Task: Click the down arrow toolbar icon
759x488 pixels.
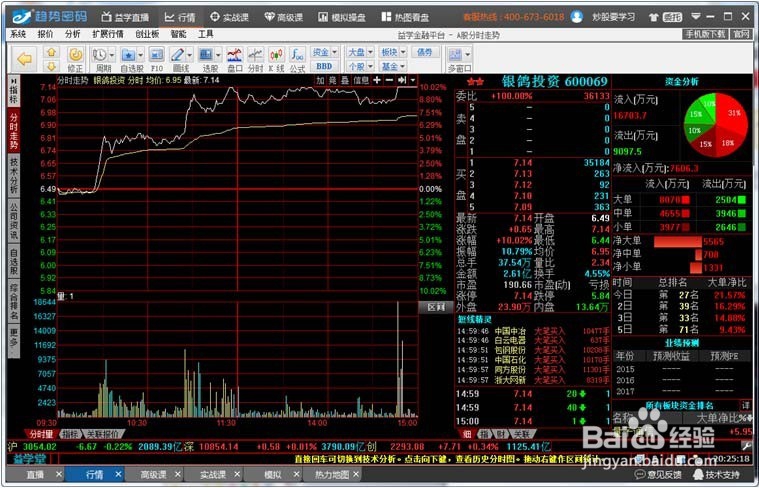Action: pos(51,66)
